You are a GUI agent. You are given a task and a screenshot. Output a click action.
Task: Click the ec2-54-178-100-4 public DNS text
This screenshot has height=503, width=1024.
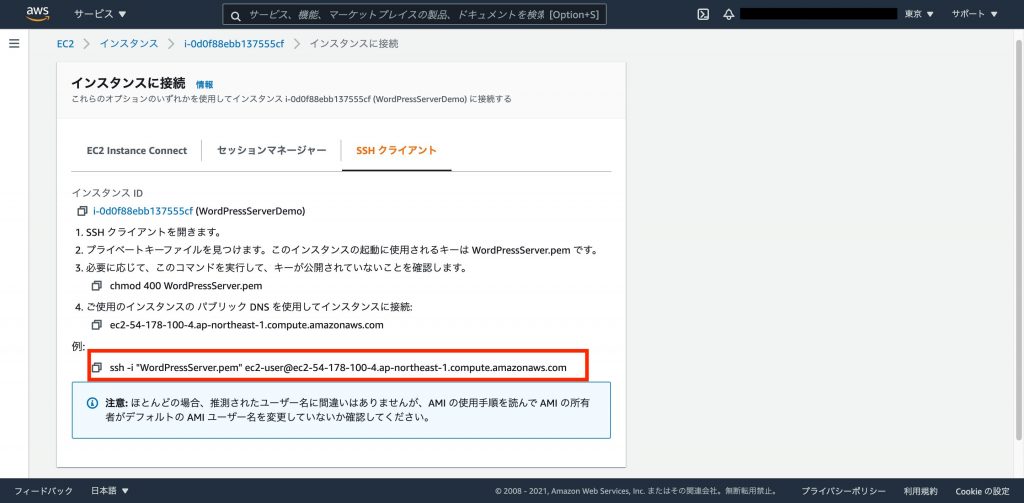click(246, 325)
